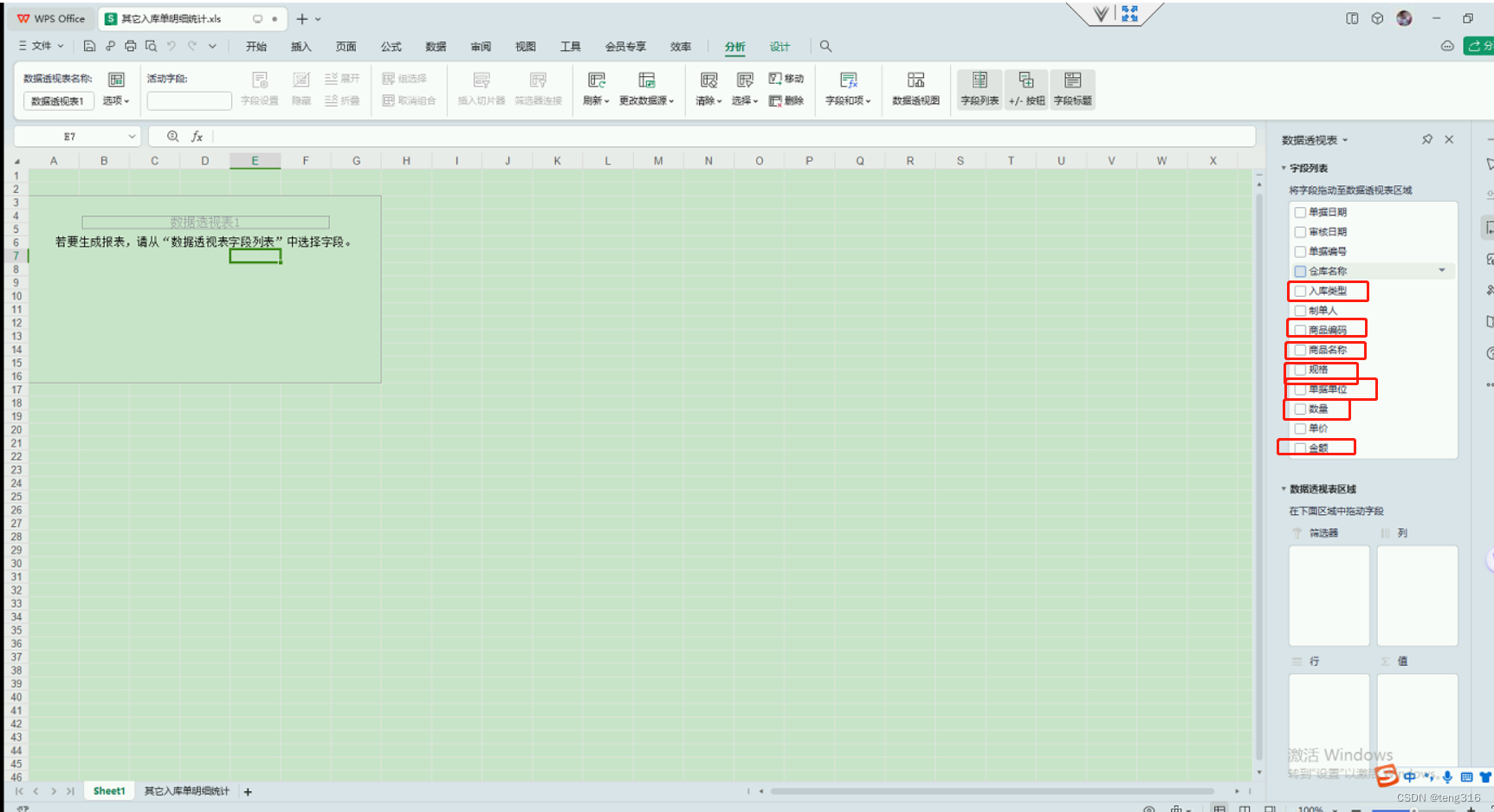Check the 数量 field checkbox

tap(1300, 409)
